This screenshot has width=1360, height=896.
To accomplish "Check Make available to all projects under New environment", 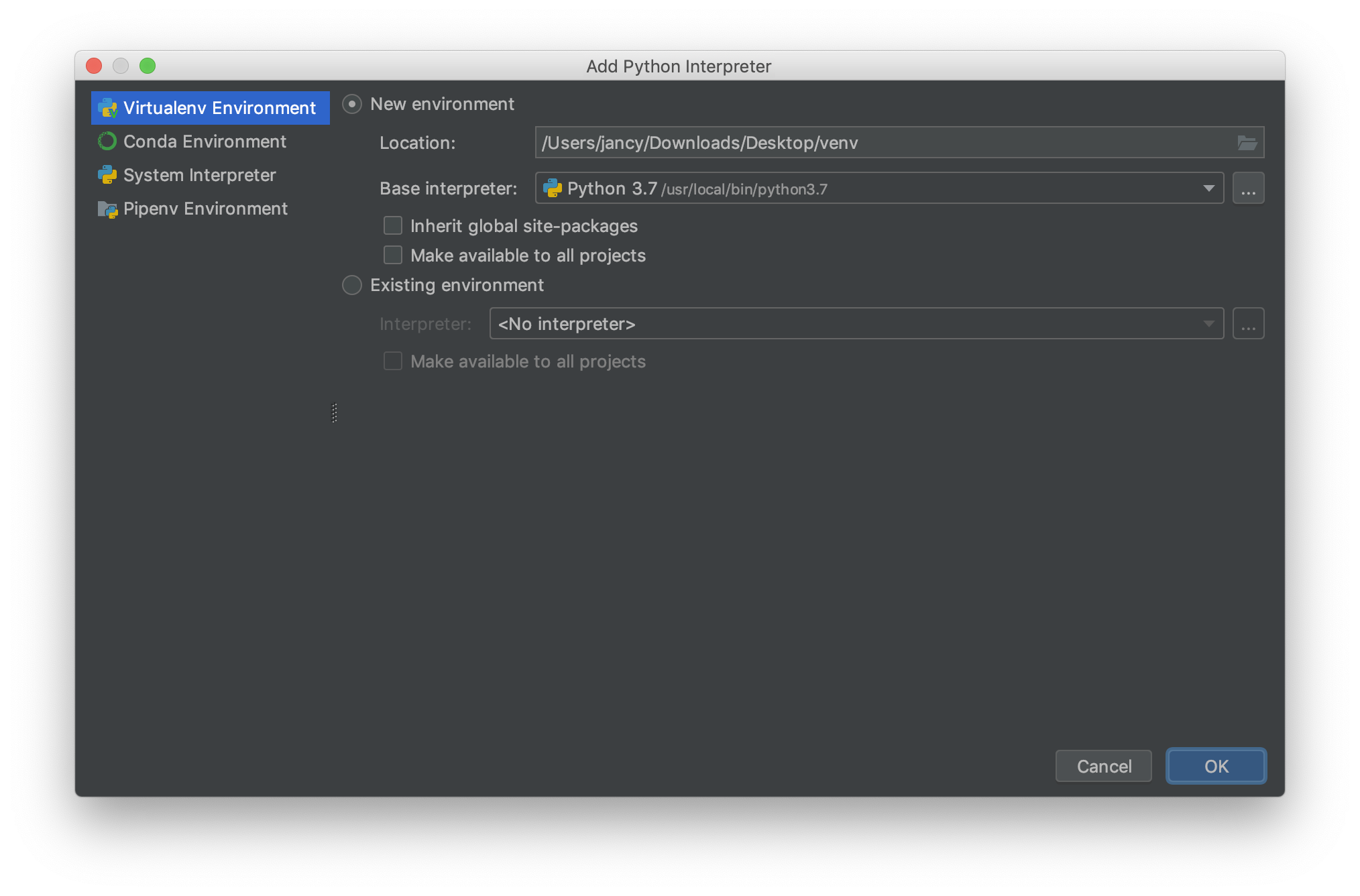I will [x=393, y=256].
